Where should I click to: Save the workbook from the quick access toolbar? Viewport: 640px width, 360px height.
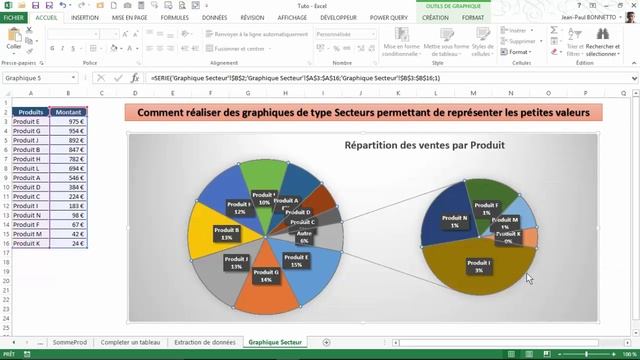click(36, 6)
